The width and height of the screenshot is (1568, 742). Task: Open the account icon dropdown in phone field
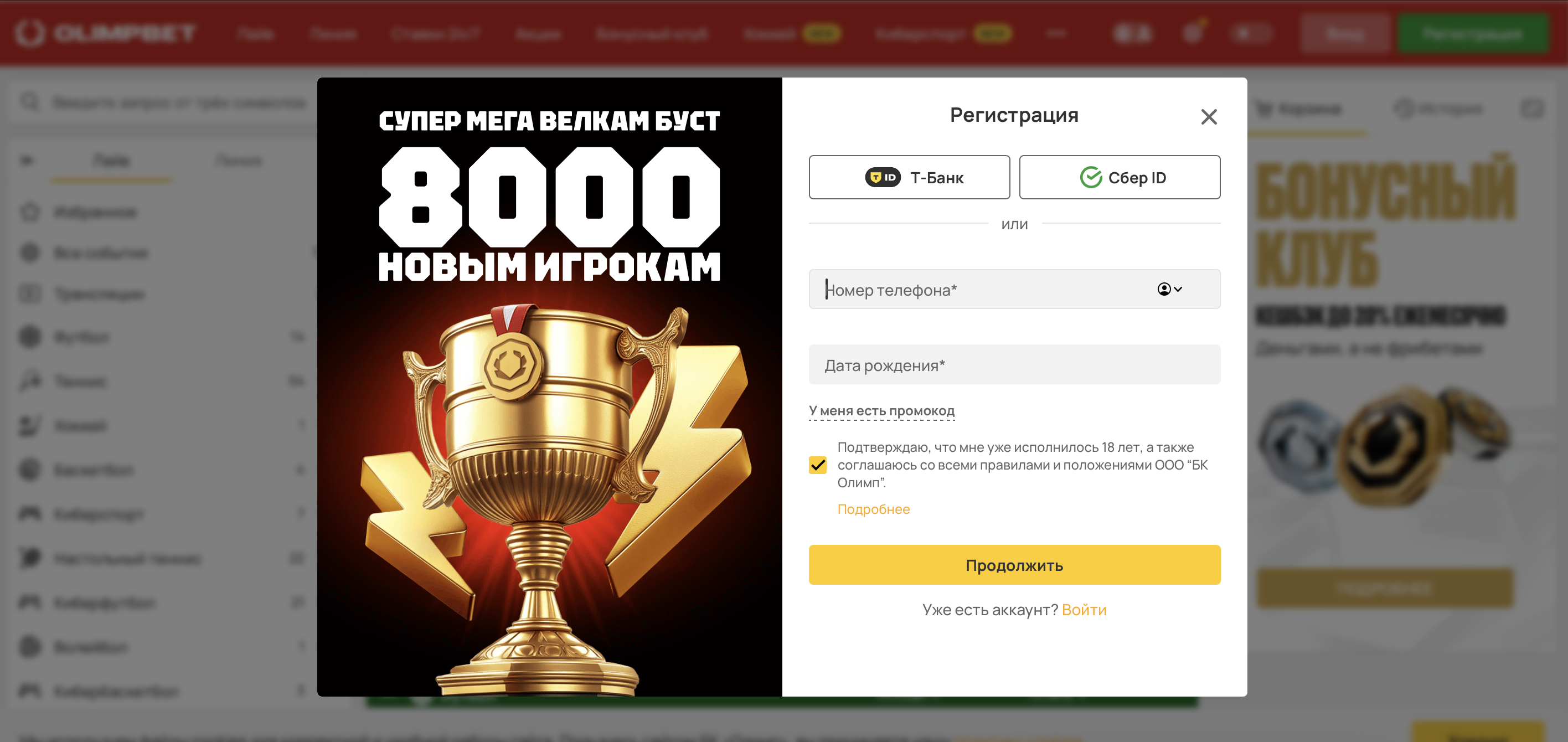click(1169, 289)
